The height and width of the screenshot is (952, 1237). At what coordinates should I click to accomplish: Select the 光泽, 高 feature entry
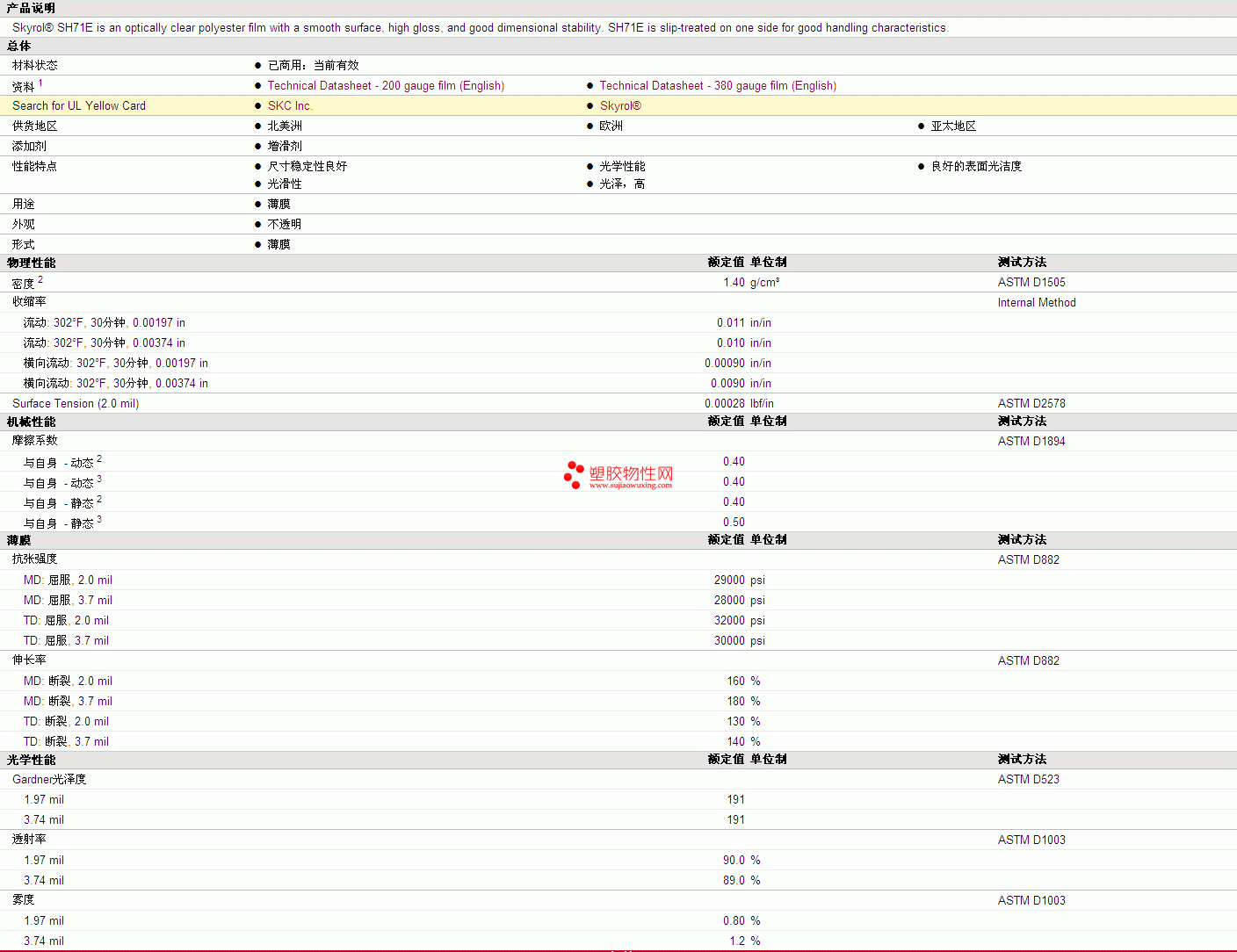click(622, 184)
